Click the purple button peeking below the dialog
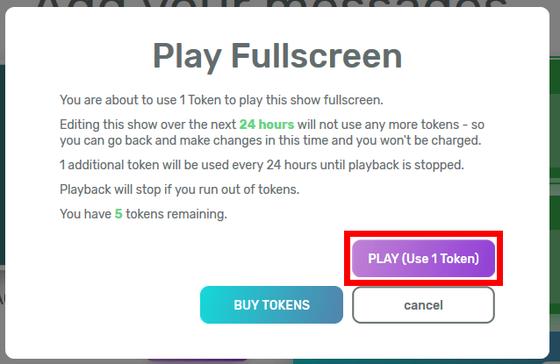 [198, 360]
